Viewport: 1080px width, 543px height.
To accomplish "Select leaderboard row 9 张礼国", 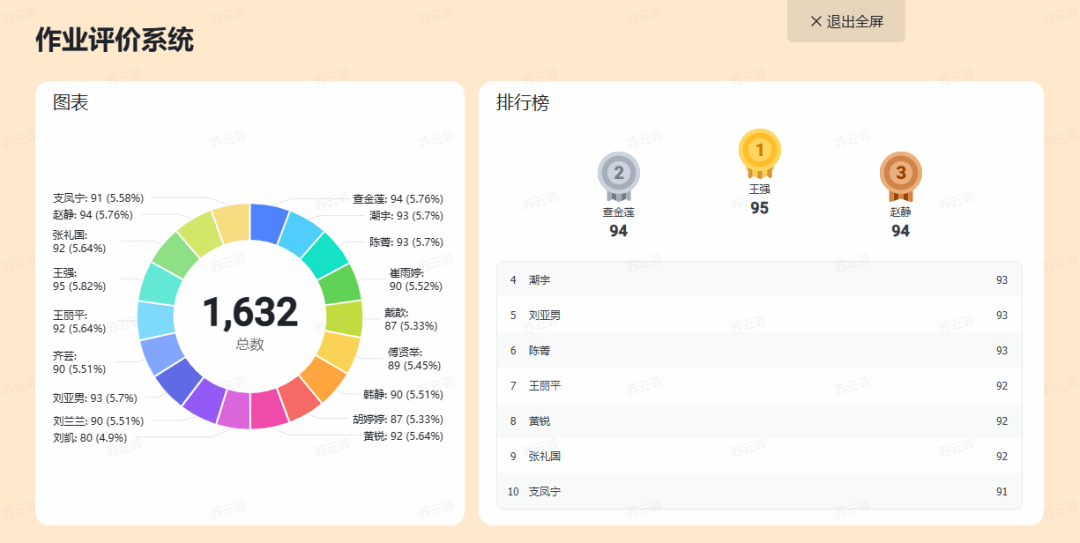I will click(x=759, y=456).
